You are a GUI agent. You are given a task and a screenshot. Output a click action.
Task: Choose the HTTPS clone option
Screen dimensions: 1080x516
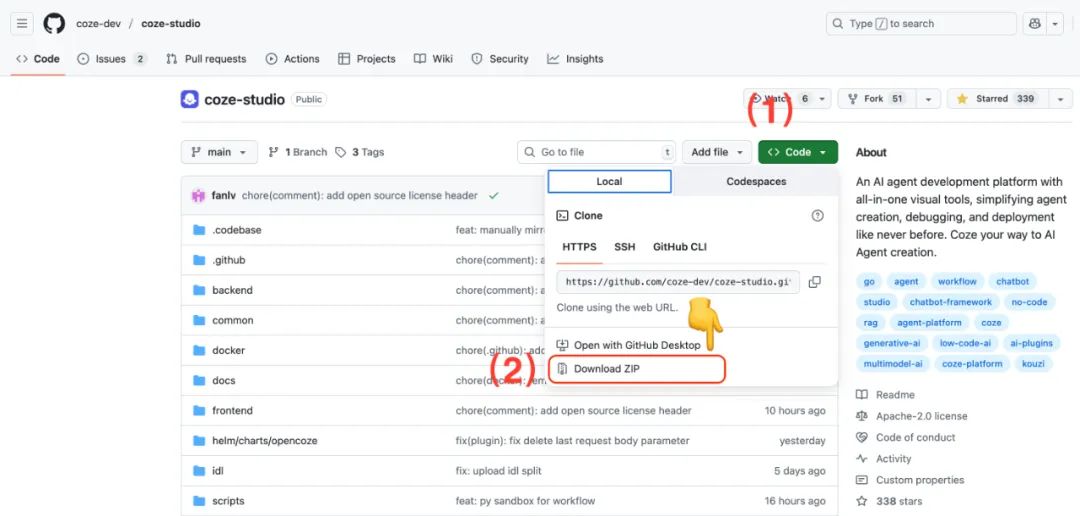(579, 247)
